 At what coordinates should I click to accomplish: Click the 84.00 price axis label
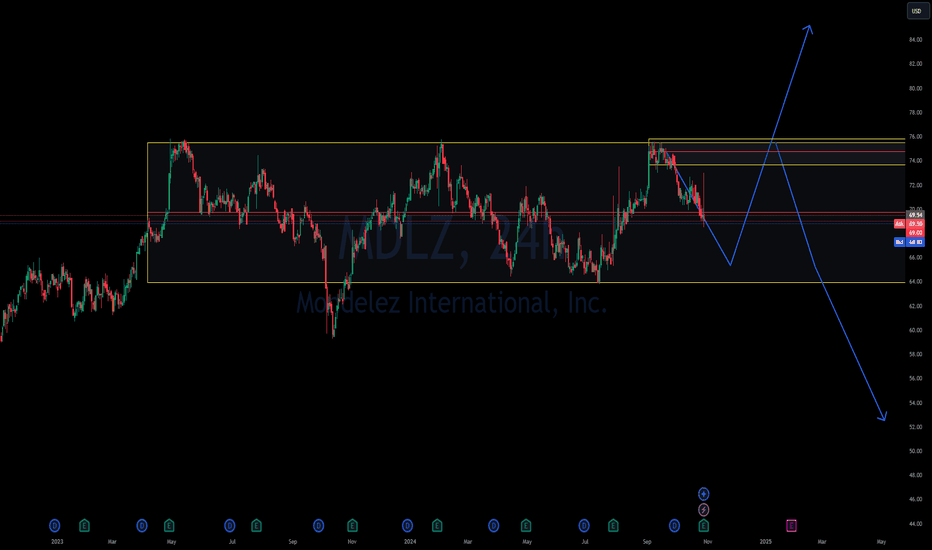915,40
